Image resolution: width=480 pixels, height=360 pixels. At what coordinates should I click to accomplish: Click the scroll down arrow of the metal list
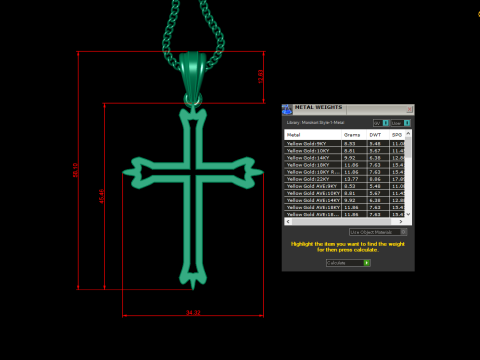(408, 214)
